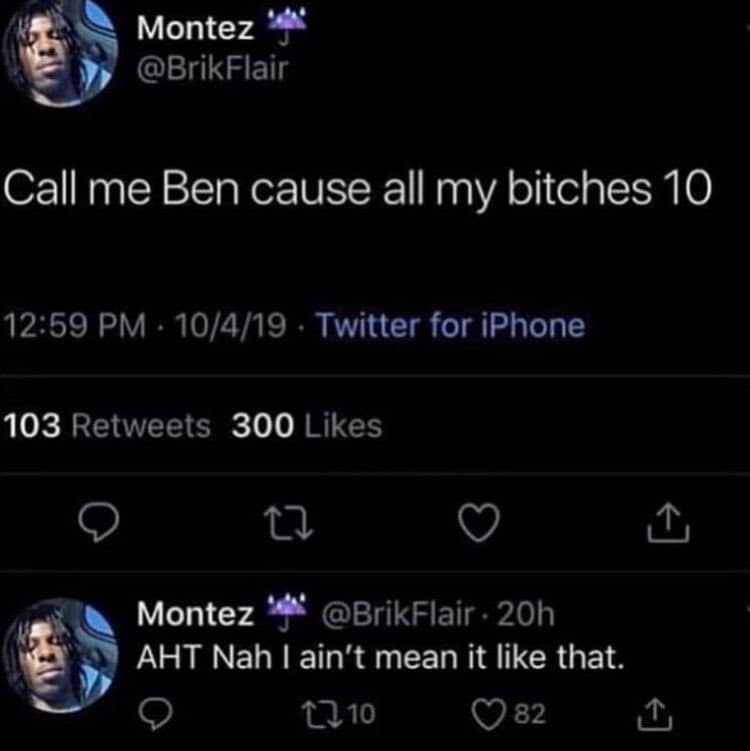Reply to the "AHT Nah" follow-up tweet

tap(154, 712)
